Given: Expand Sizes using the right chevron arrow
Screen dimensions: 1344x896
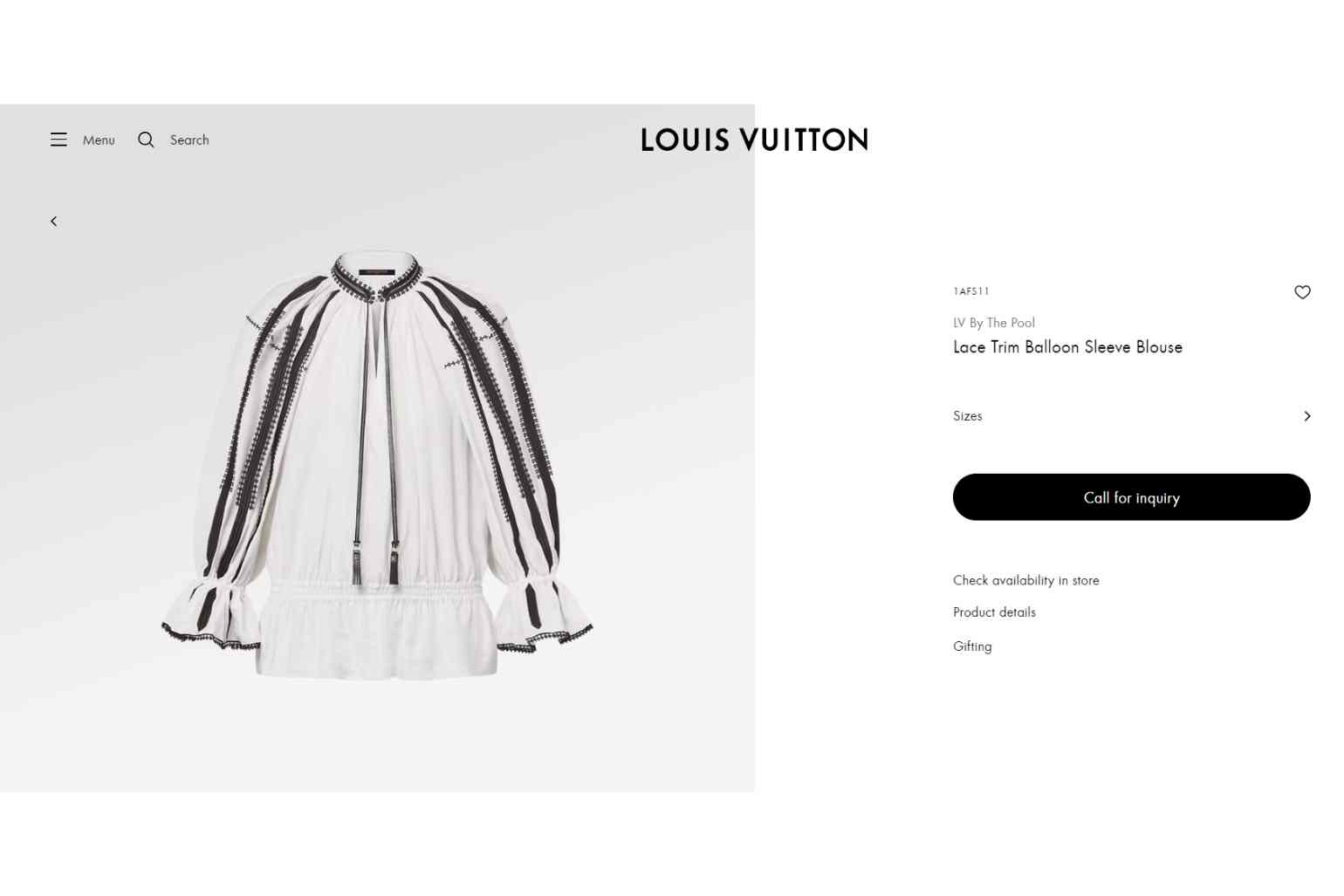Looking at the screenshot, I should click(x=1306, y=416).
